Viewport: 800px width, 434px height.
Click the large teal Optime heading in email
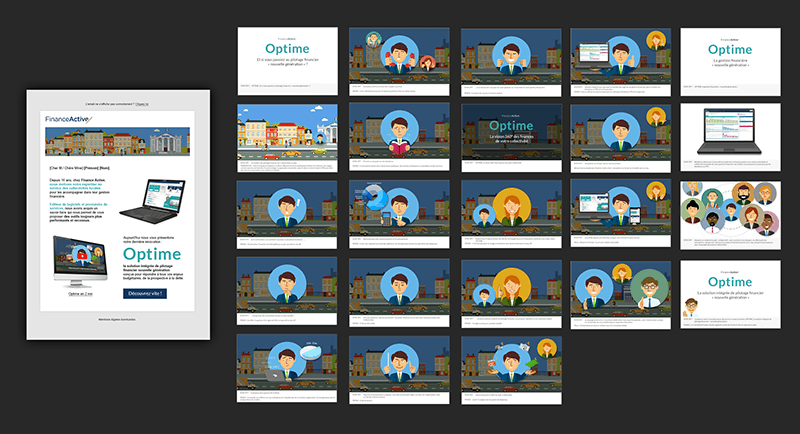(152, 254)
